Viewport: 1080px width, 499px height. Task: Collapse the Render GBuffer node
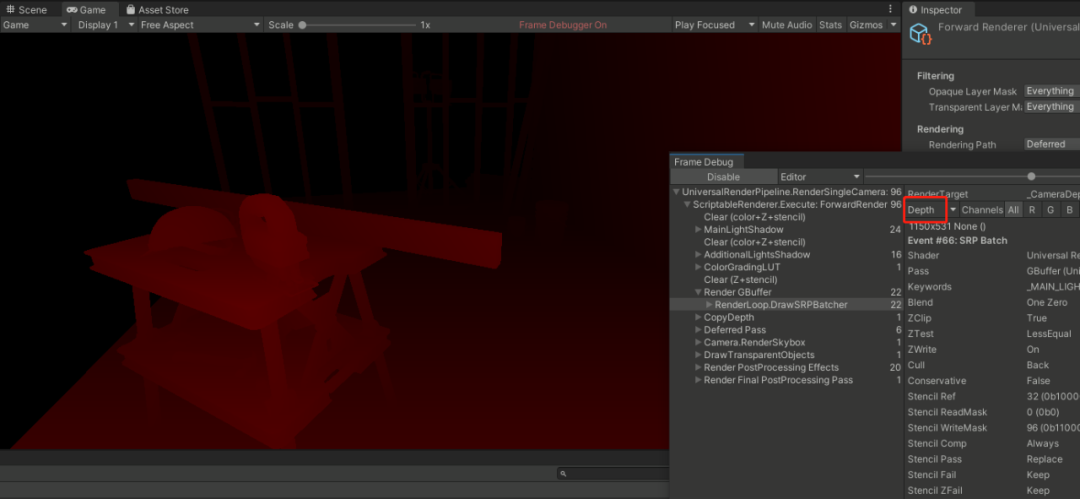[697, 292]
